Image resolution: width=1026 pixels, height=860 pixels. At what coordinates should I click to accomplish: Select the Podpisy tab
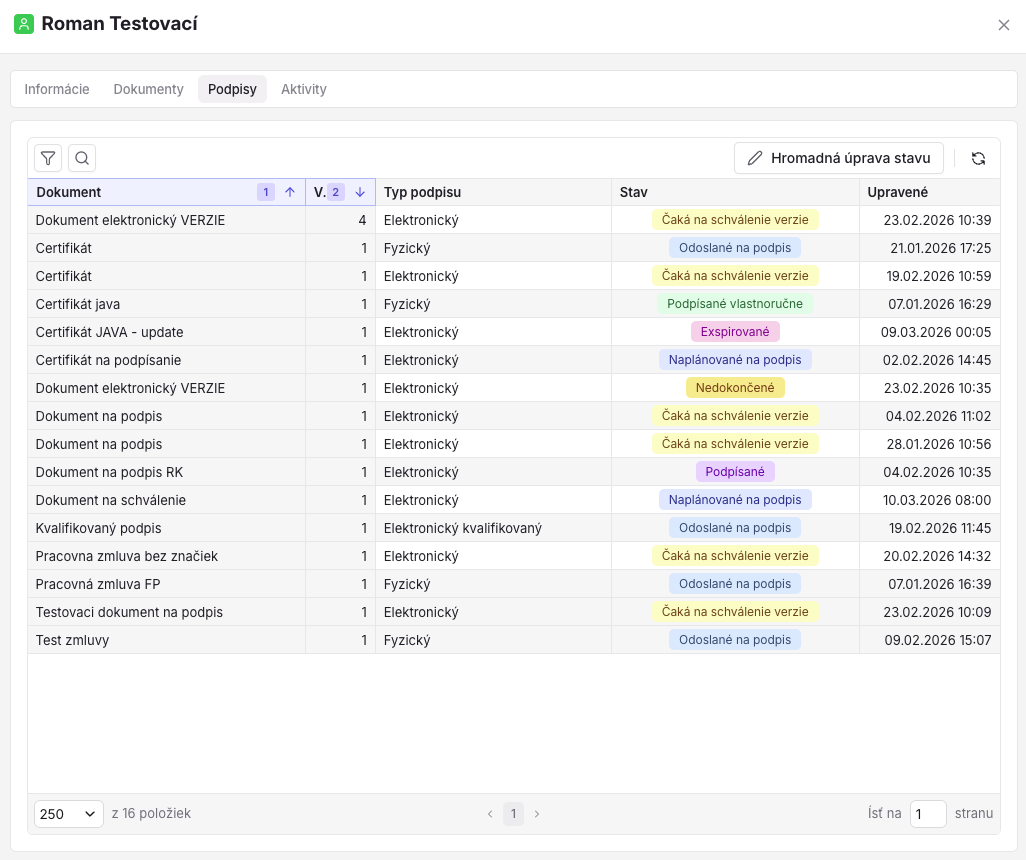click(232, 89)
